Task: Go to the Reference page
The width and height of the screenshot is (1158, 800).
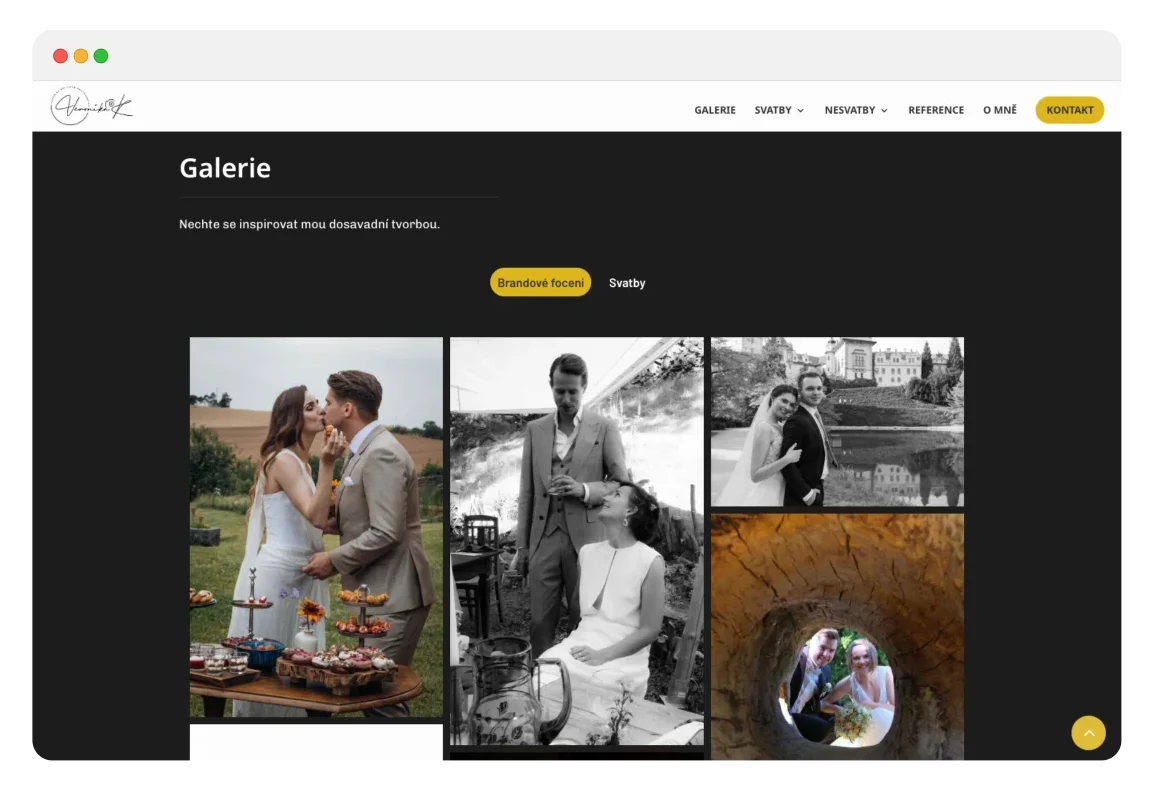Action: pyautogui.click(x=936, y=110)
